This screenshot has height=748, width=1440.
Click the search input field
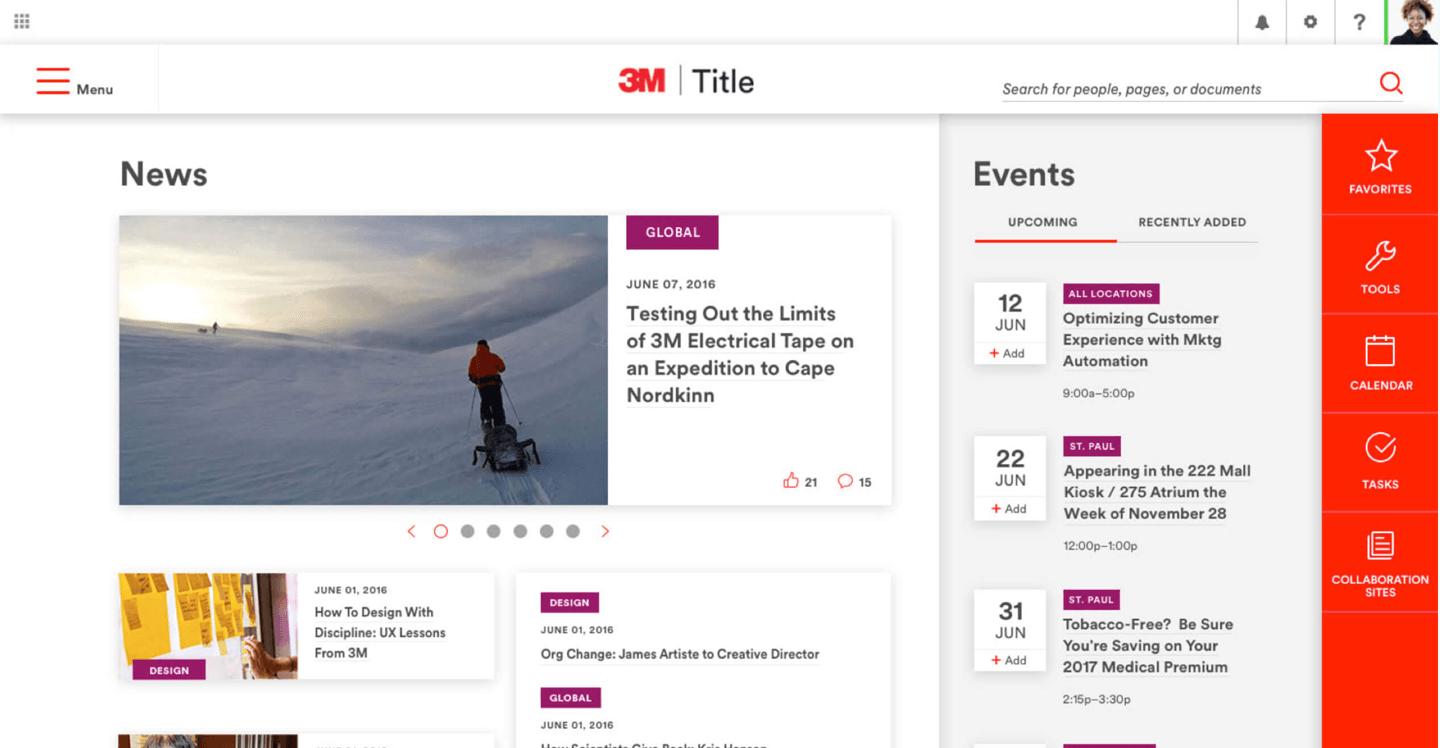[1180, 89]
